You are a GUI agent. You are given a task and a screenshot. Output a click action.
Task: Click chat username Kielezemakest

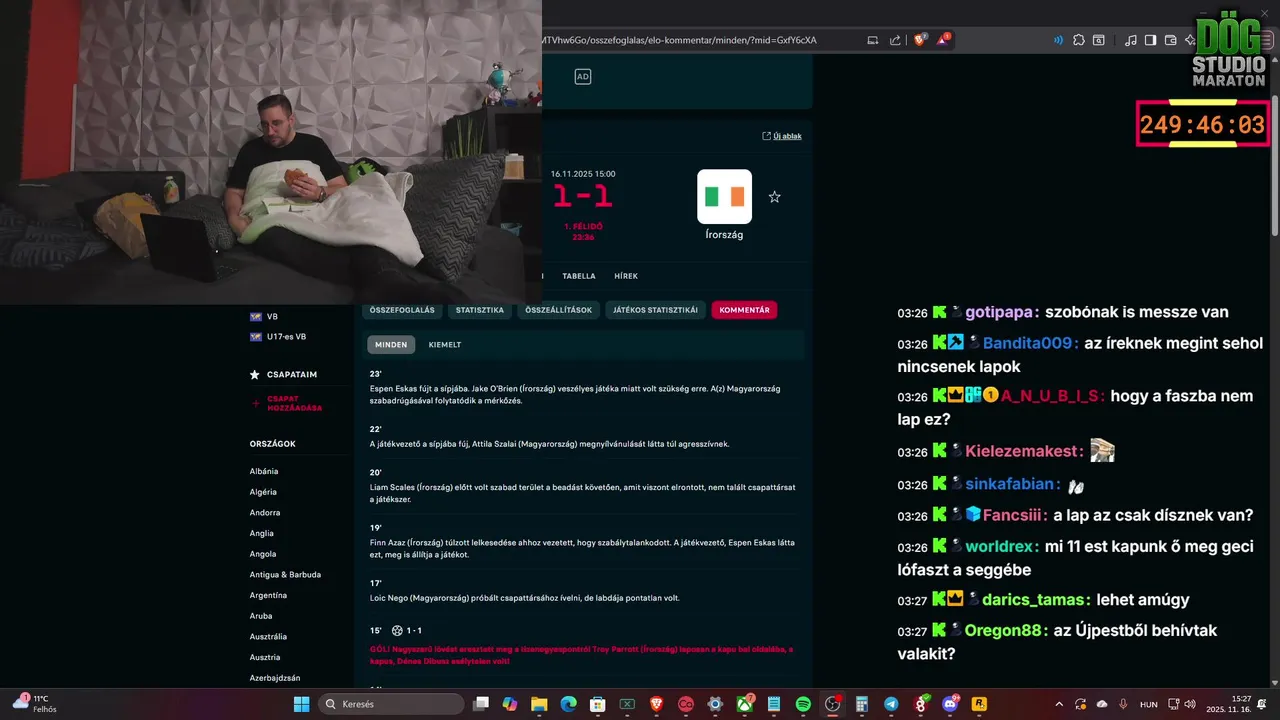coord(1024,452)
